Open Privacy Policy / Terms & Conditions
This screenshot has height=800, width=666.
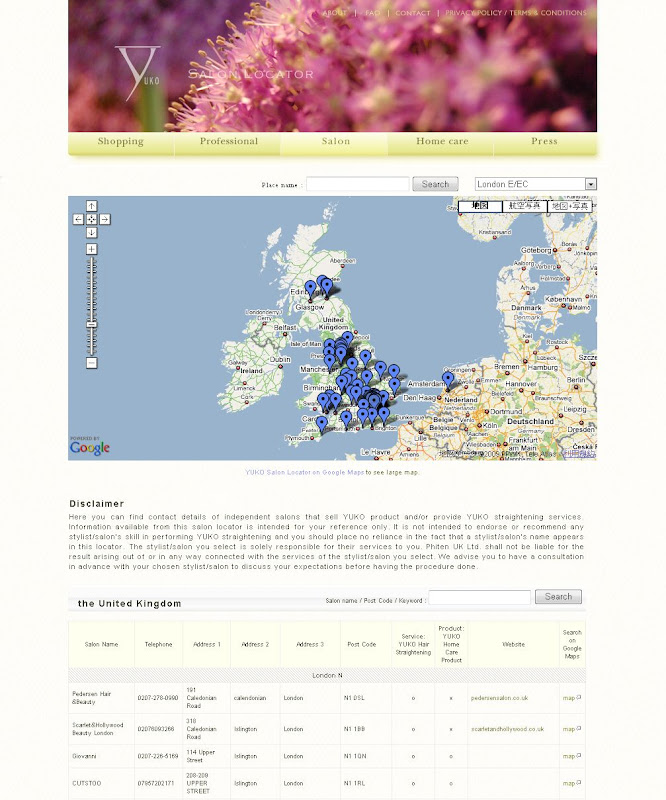click(x=516, y=13)
